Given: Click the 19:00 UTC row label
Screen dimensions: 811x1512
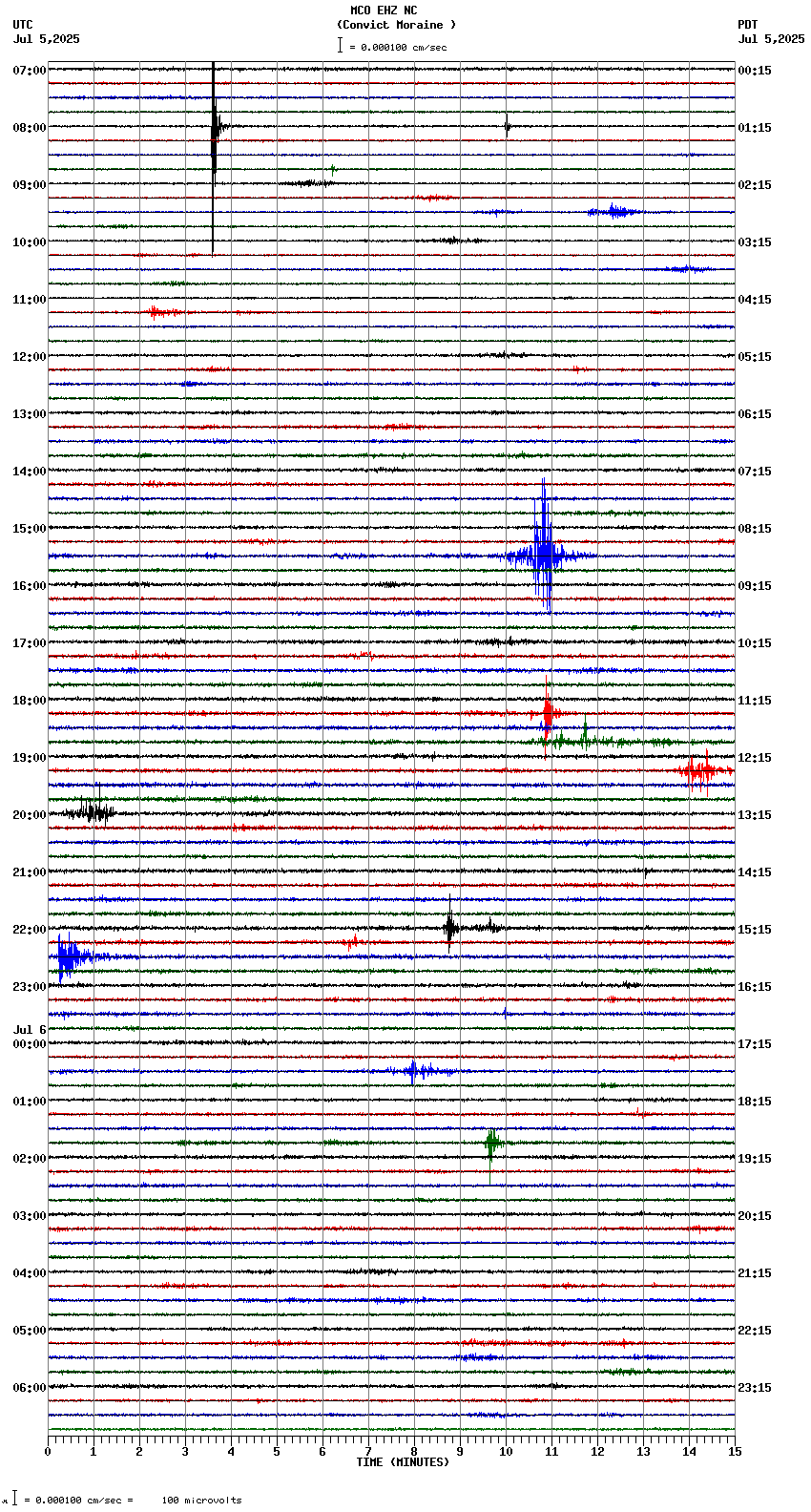Looking at the screenshot, I should click(x=30, y=758).
